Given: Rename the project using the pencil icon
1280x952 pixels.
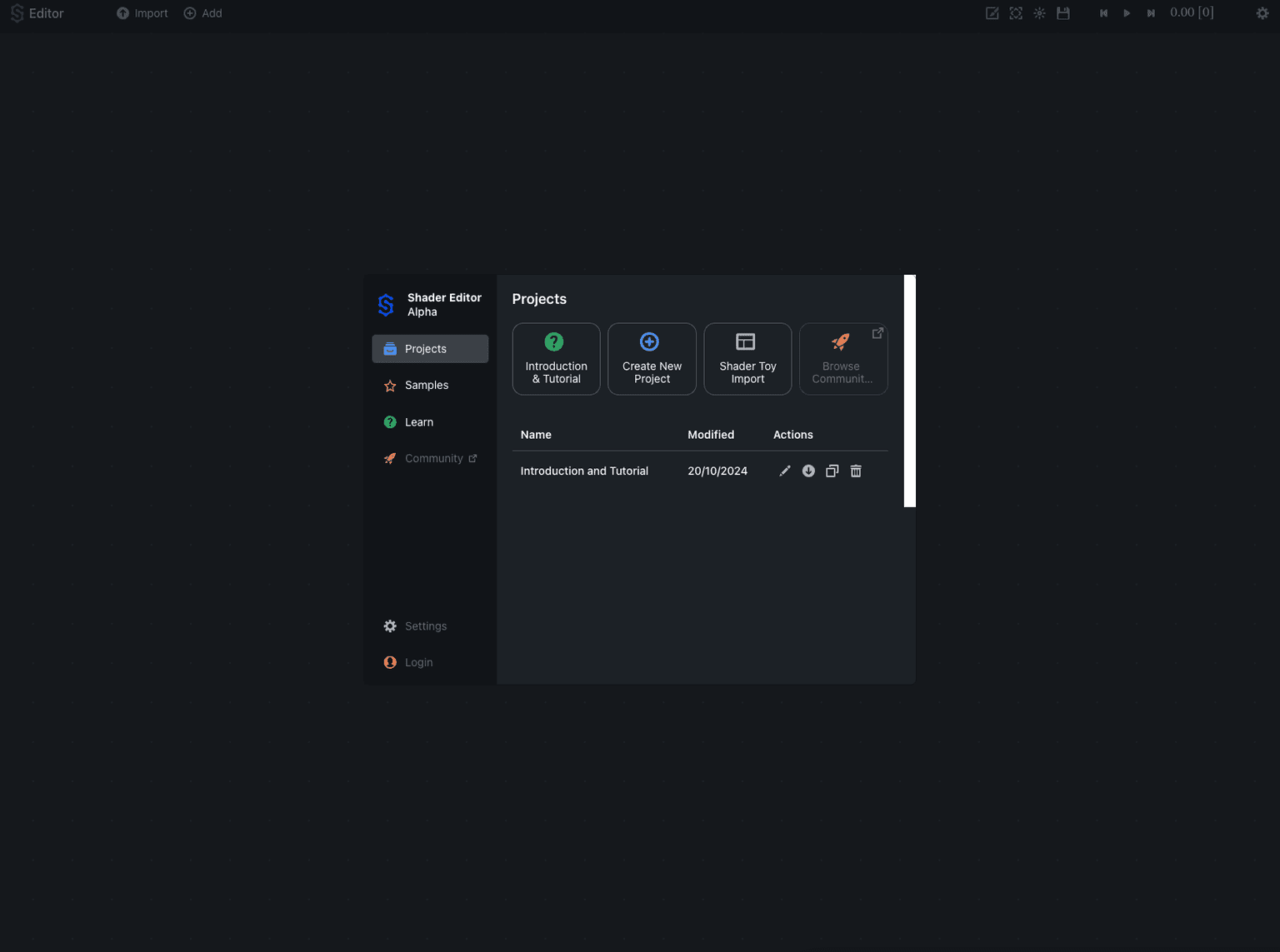Looking at the screenshot, I should 784,471.
